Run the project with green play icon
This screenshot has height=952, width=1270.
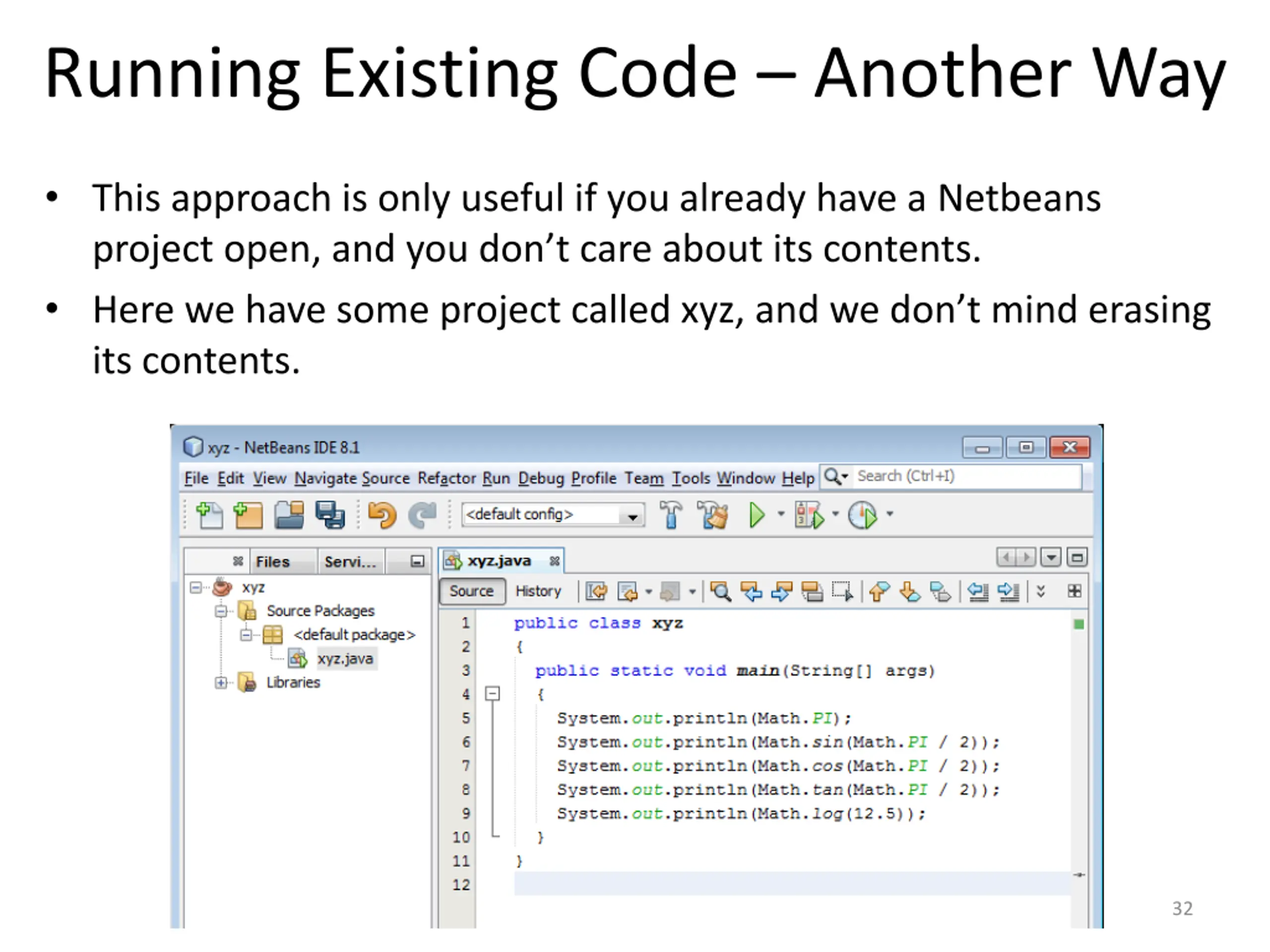(x=758, y=515)
